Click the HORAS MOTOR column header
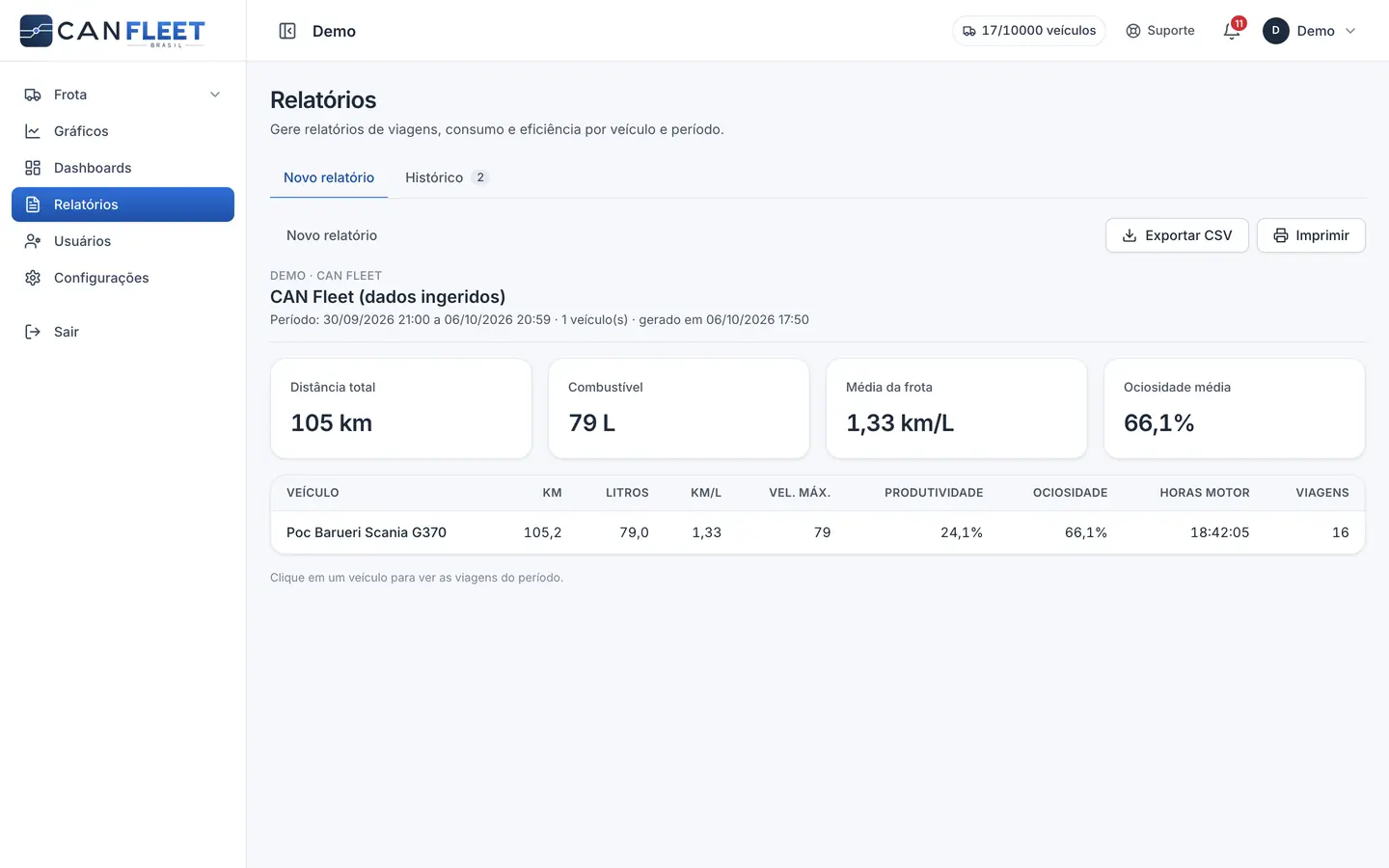The width and height of the screenshot is (1389, 868). (1205, 493)
